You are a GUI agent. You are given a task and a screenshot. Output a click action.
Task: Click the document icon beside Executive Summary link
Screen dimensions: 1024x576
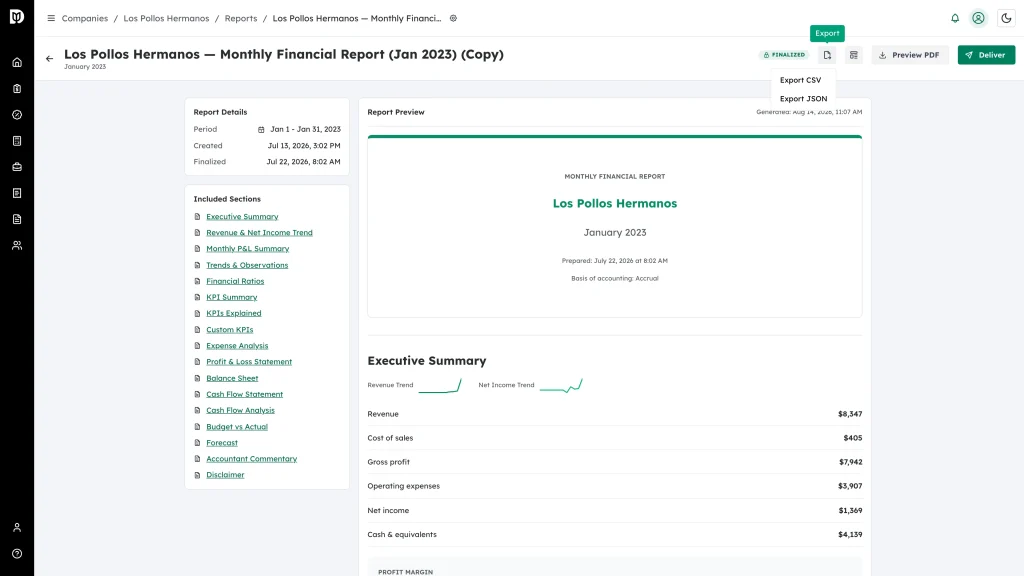click(x=197, y=217)
